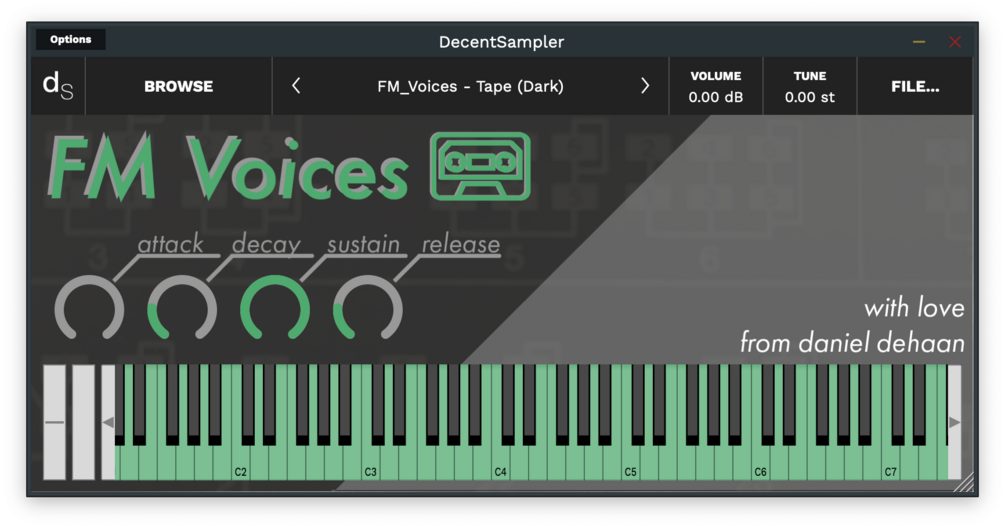Image resolution: width=1005 pixels, height=528 pixels.
Task: Shift keyboard right with the arrow
Action: [x=954, y=422]
